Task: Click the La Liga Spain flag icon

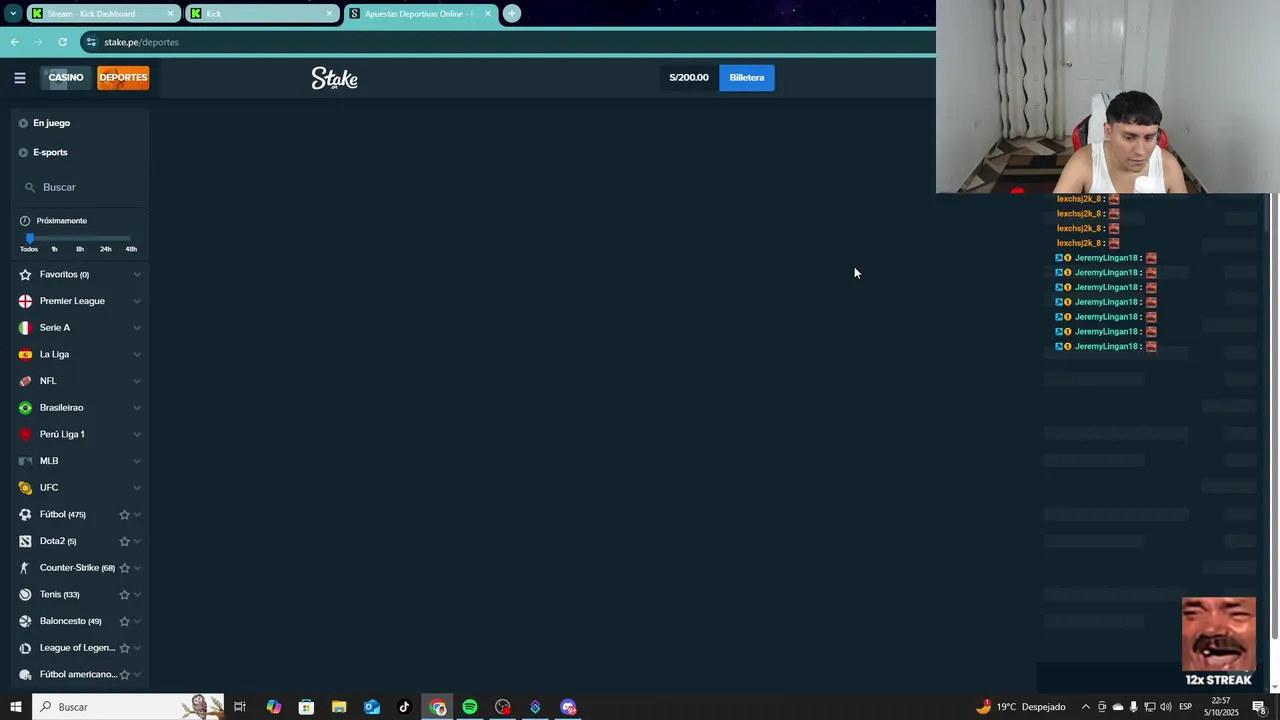Action: point(25,354)
